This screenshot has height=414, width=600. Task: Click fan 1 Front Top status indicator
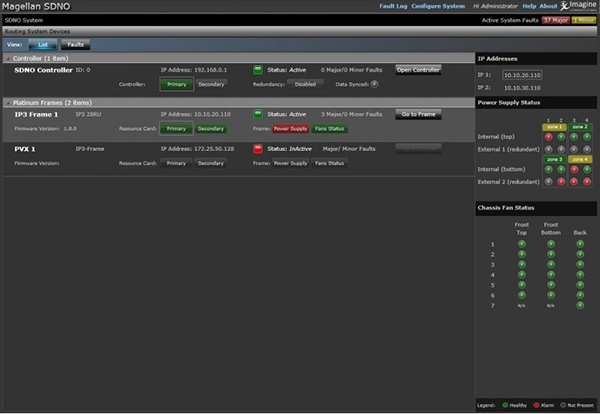point(521,244)
